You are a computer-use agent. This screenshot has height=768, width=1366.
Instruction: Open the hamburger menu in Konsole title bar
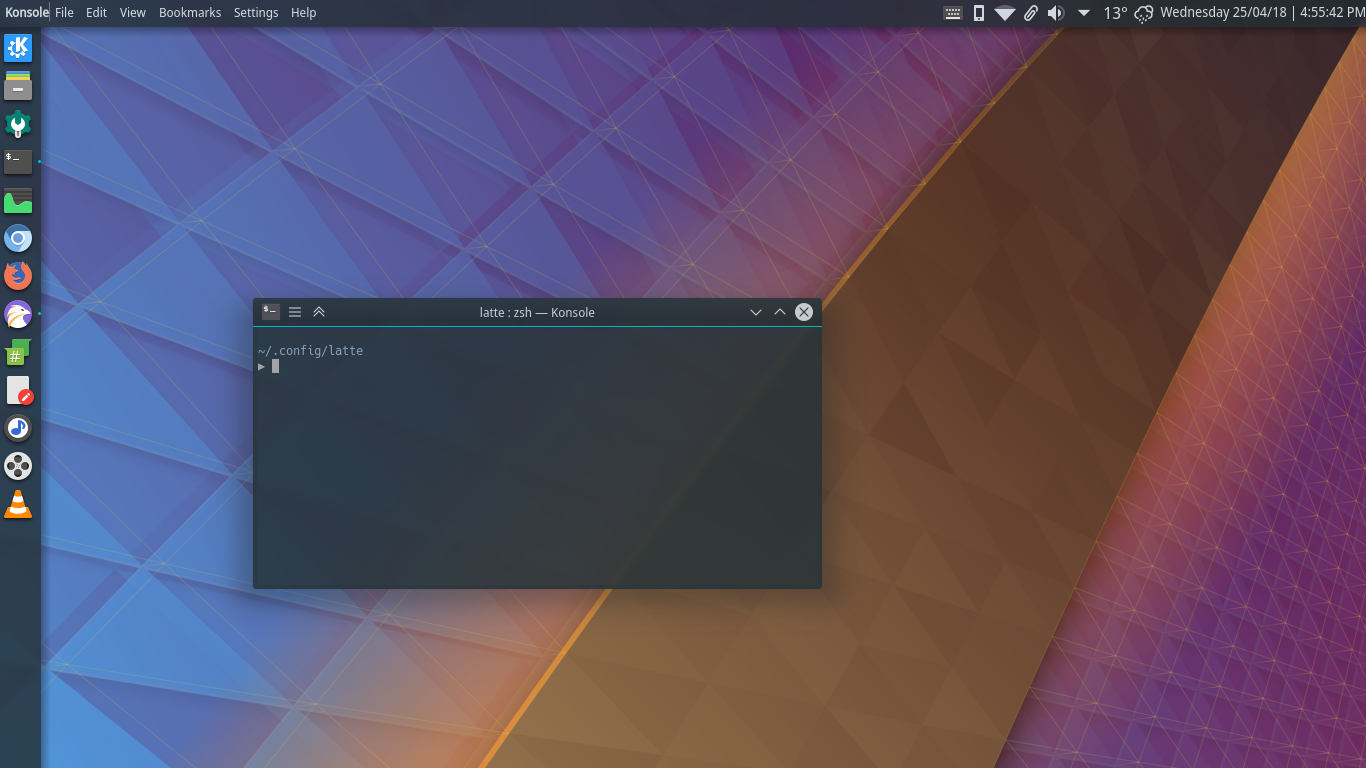[x=295, y=312]
